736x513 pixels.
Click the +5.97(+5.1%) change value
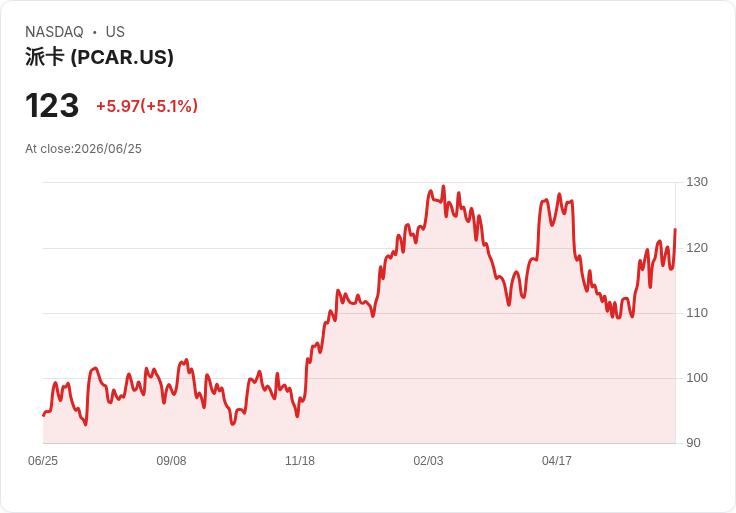click(x=147, y=106)
